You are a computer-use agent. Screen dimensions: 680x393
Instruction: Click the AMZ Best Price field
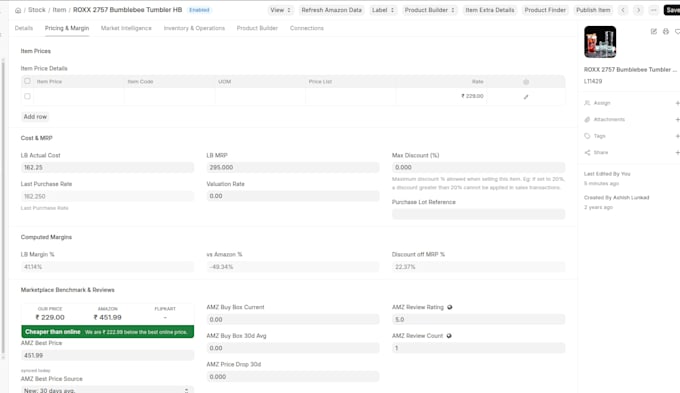(107, 355)
